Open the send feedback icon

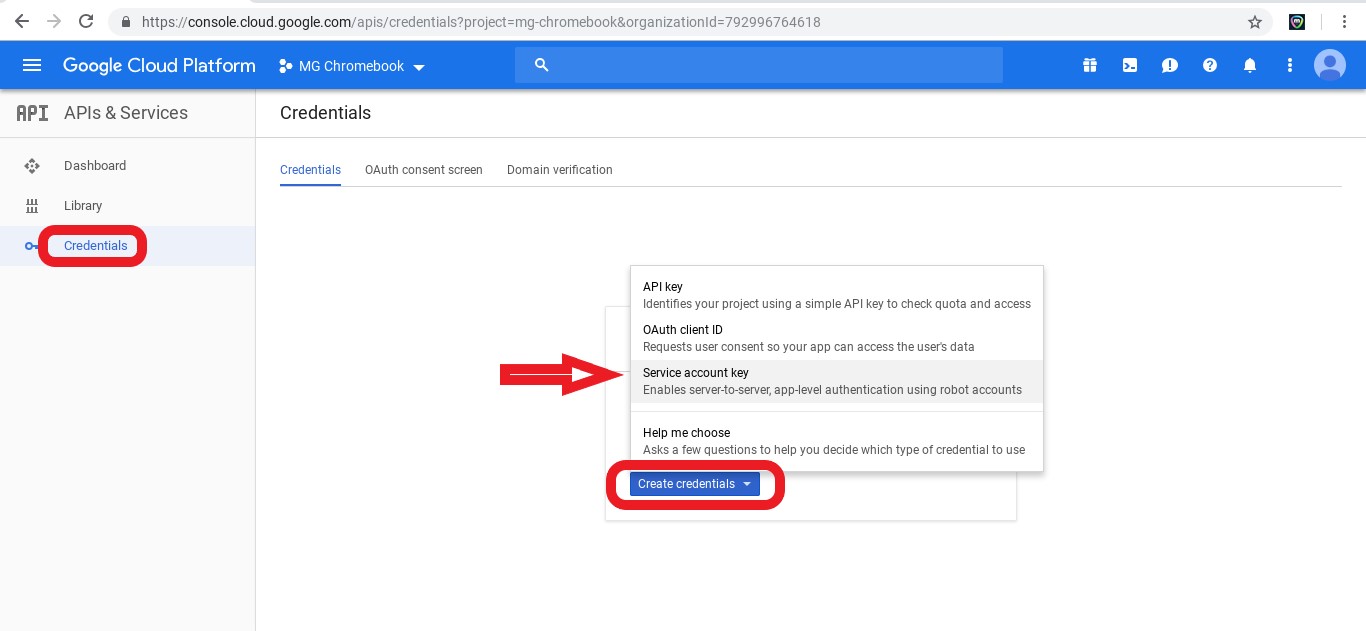(x=1169, y=65)
